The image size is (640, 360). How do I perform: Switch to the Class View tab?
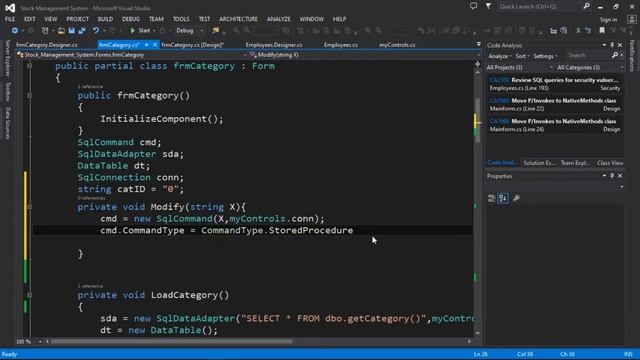pyautogui.click(x=610, y=163)
